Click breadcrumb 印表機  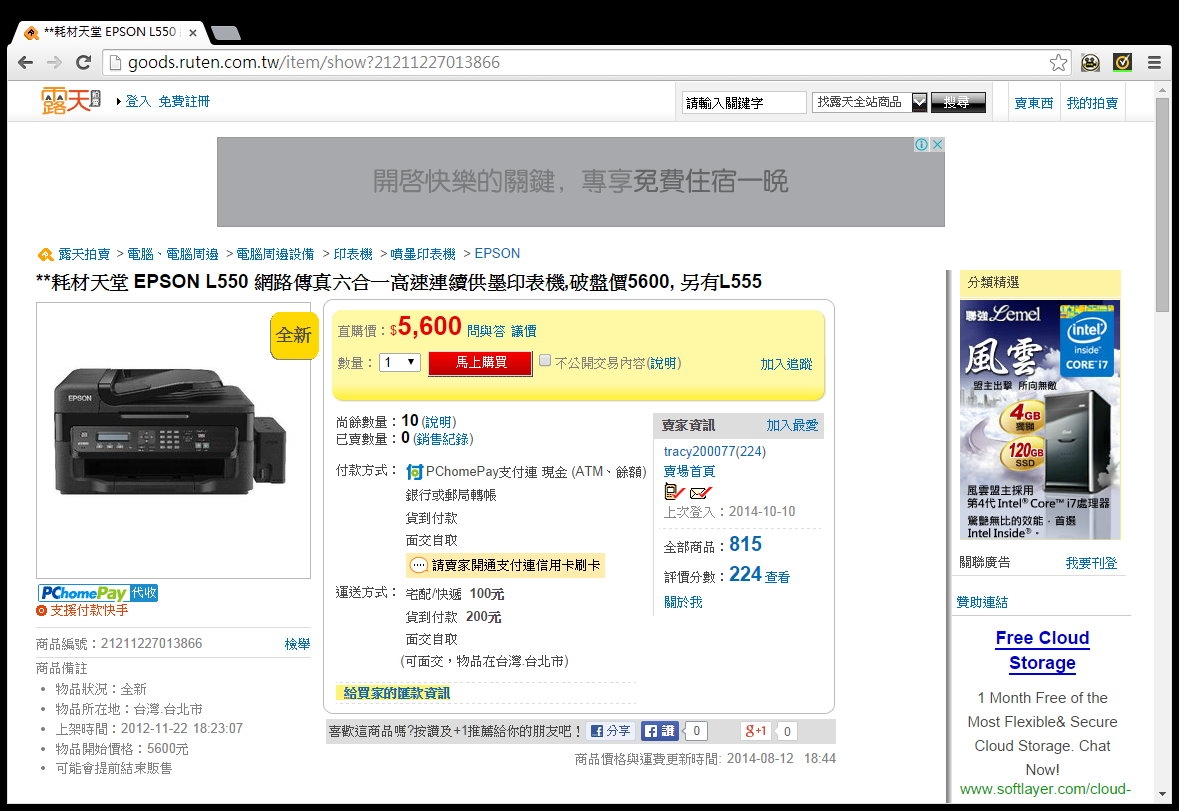tap(353, 254)
